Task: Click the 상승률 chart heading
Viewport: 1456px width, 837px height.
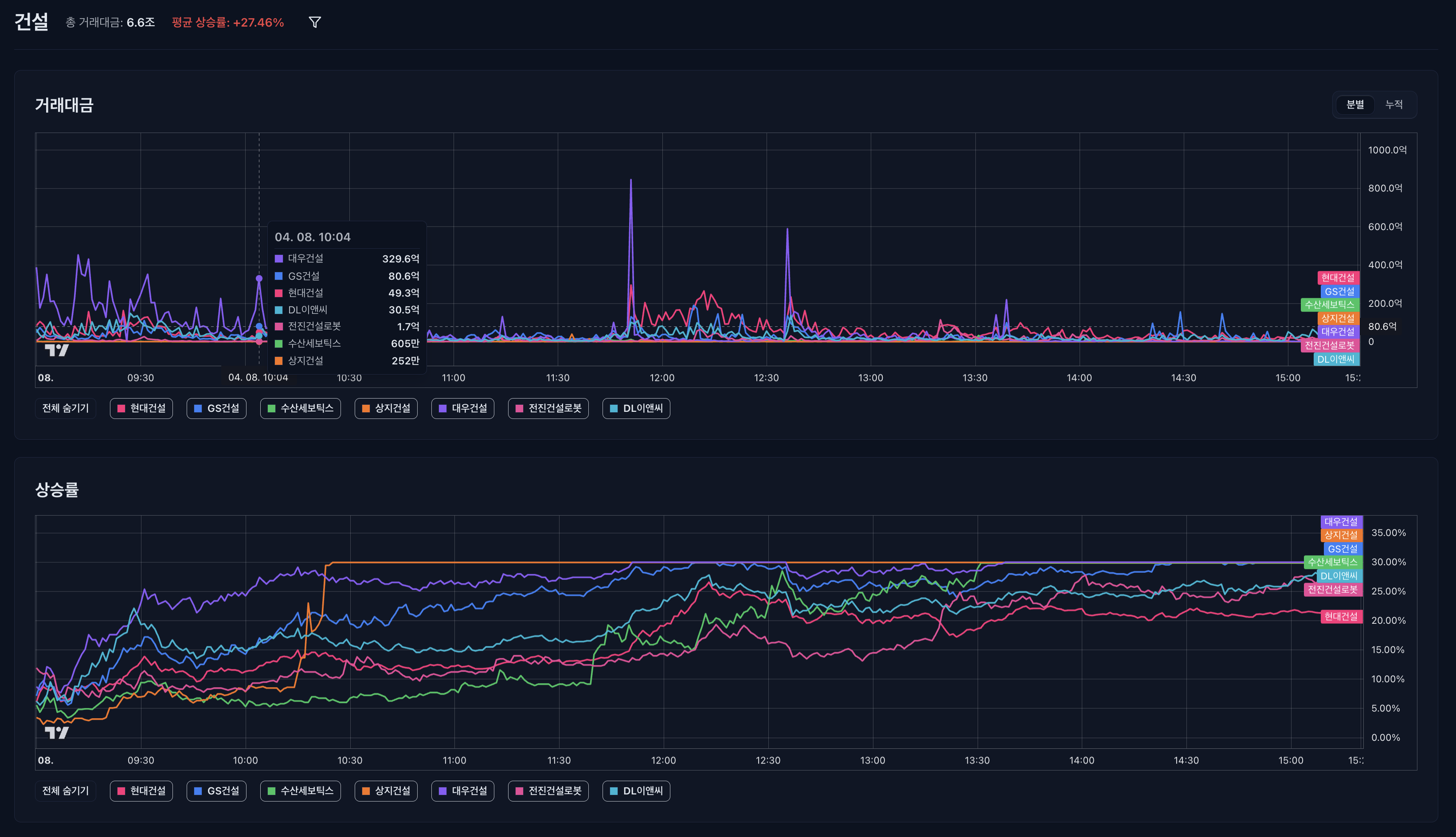Action: [x=57, y=489]
